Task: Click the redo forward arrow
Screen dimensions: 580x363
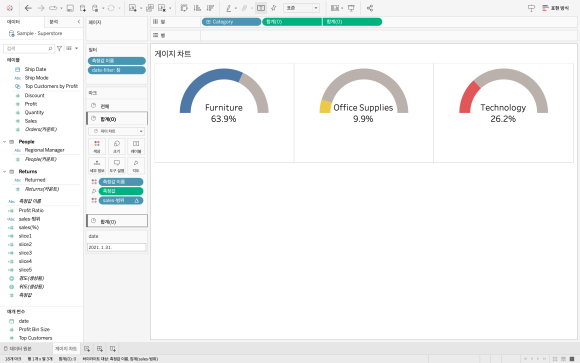Action: pyautogui.click(x=41, y=8)
